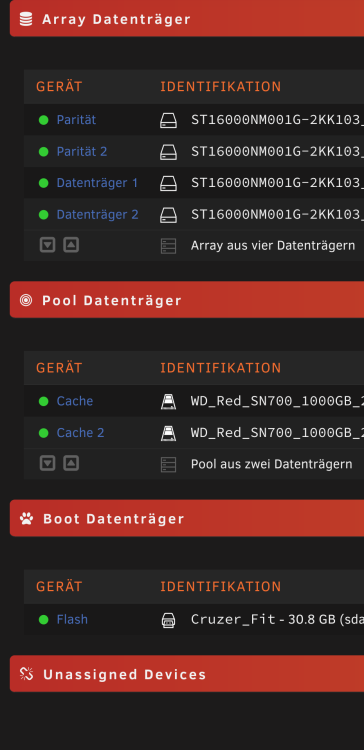Open the Datenträger 2 device link
The image size is (364, 750).
(98, 214)
